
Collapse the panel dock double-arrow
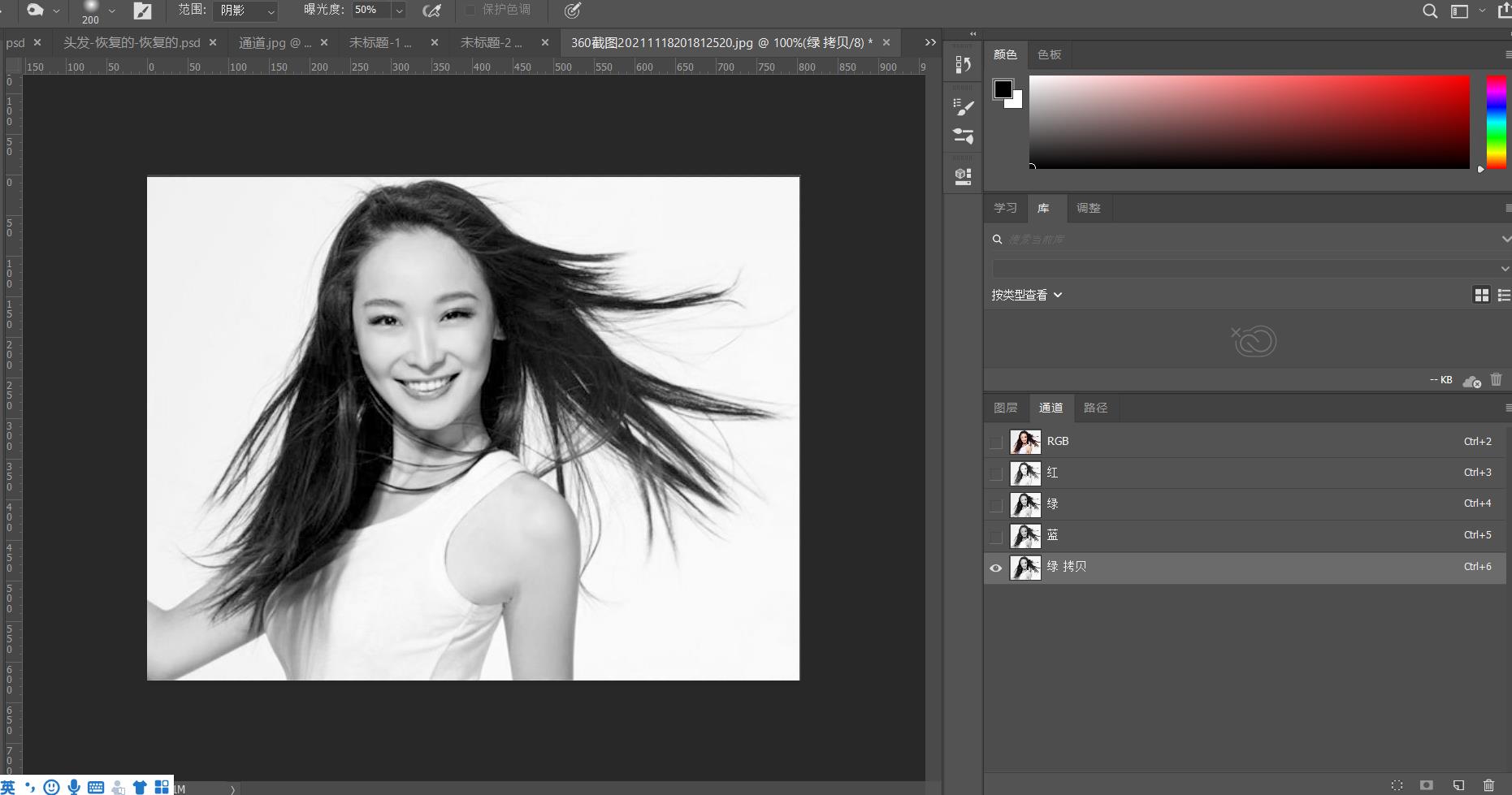(x=973, y=33)
